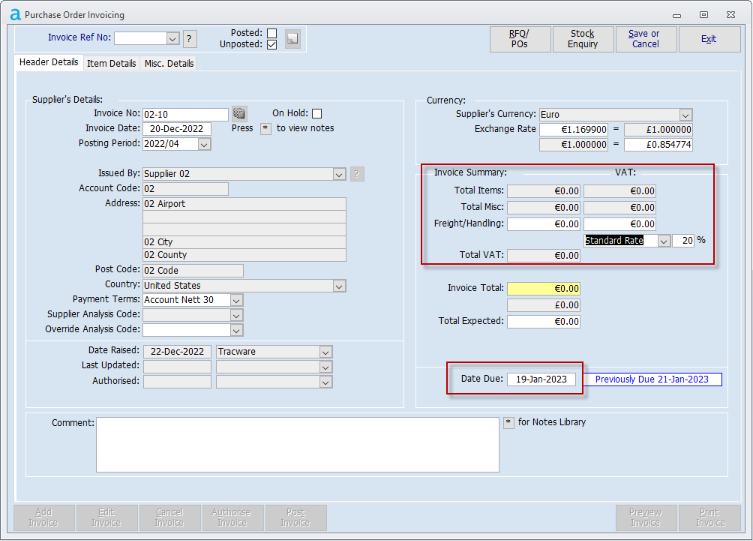The image size is (753, 541).
Task: Switch to the Item Details tab
Action: pyautogui.click(x=111, y=63)
